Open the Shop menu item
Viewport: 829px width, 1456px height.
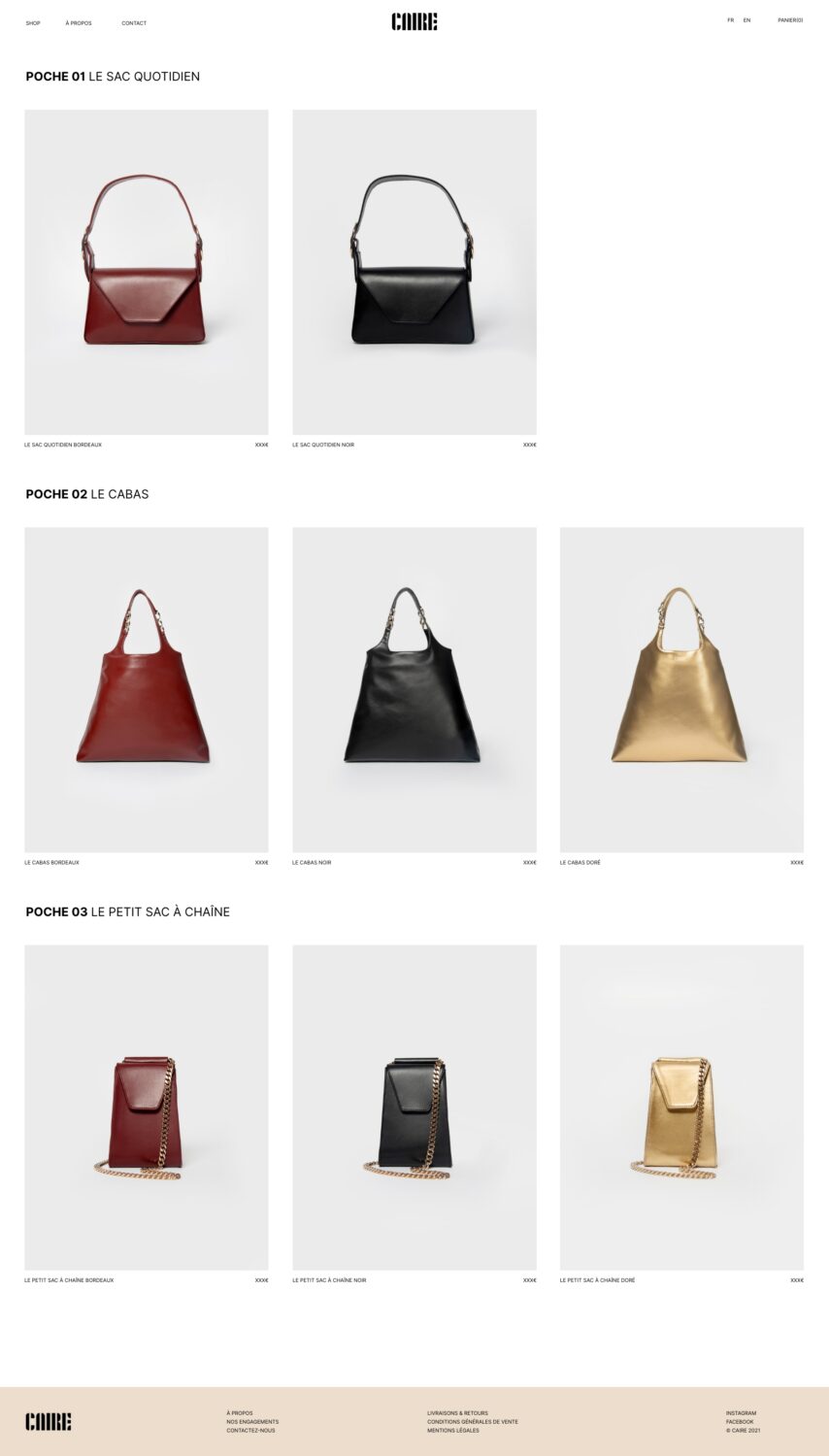[x=33, y=23]
